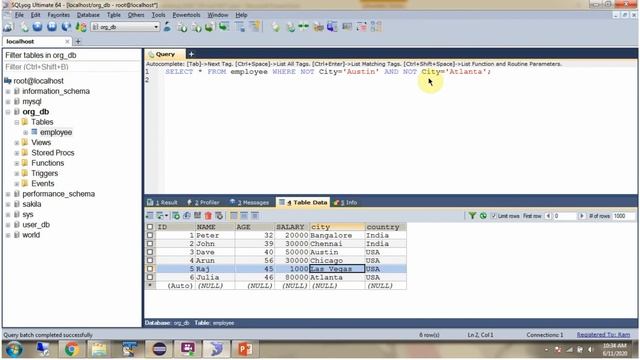Click the volume icon in system tray
The image size is (640, 360).
click(x=590, y=349)
